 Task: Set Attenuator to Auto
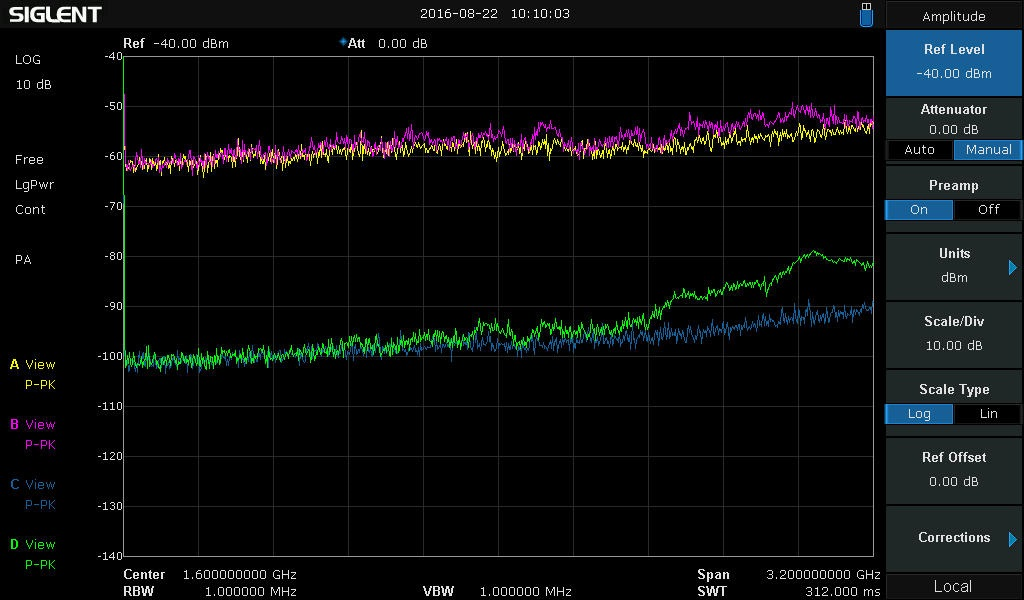click(x=919, y=150)
